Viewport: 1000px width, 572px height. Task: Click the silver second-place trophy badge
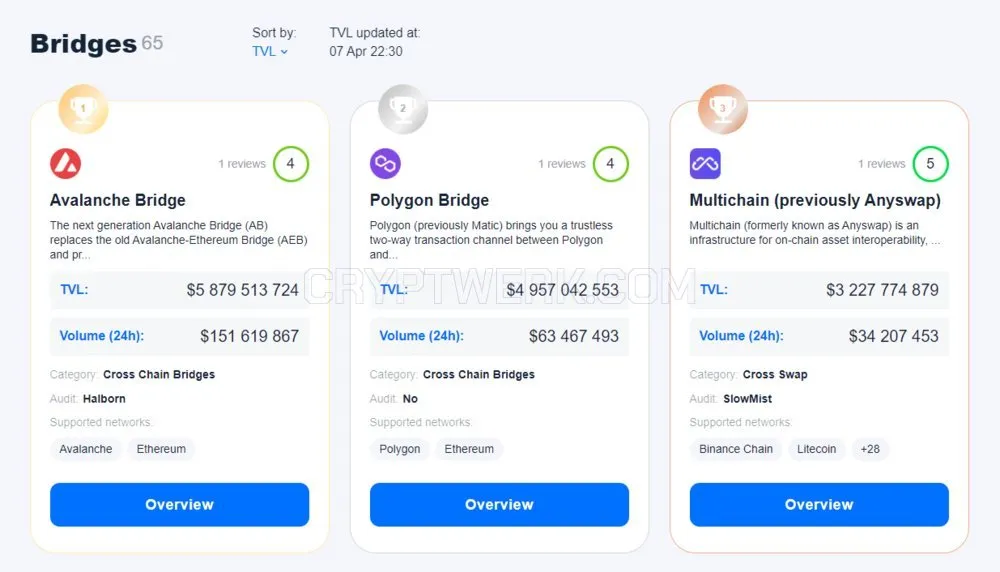402,109
